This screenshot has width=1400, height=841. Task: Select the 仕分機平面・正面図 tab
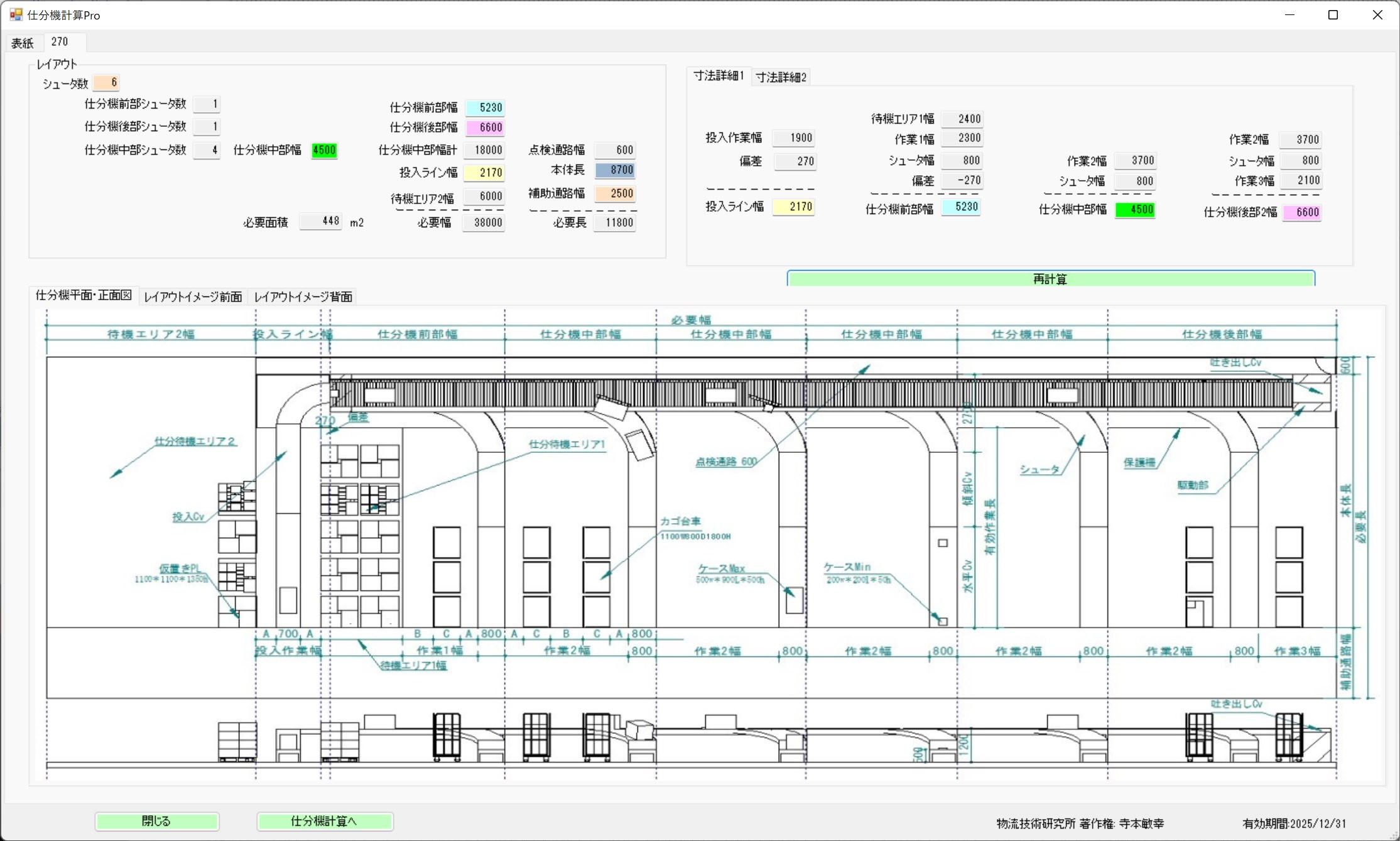click(x=84, y=295)
